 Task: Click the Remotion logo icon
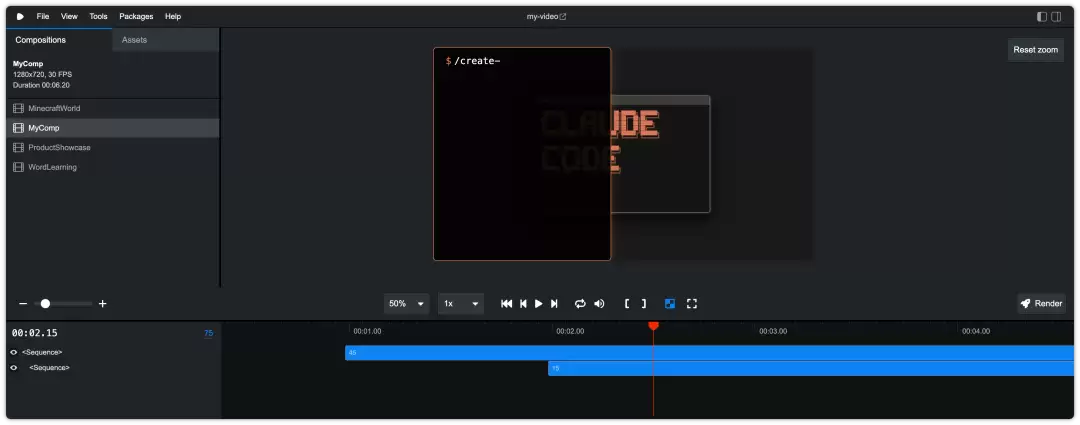20,16
